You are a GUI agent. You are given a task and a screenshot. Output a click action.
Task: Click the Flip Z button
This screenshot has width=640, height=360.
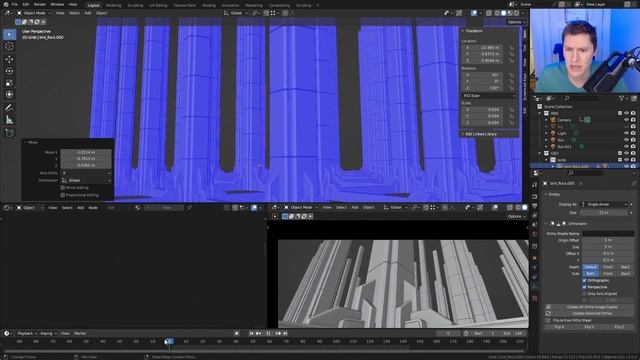(619, 327)
